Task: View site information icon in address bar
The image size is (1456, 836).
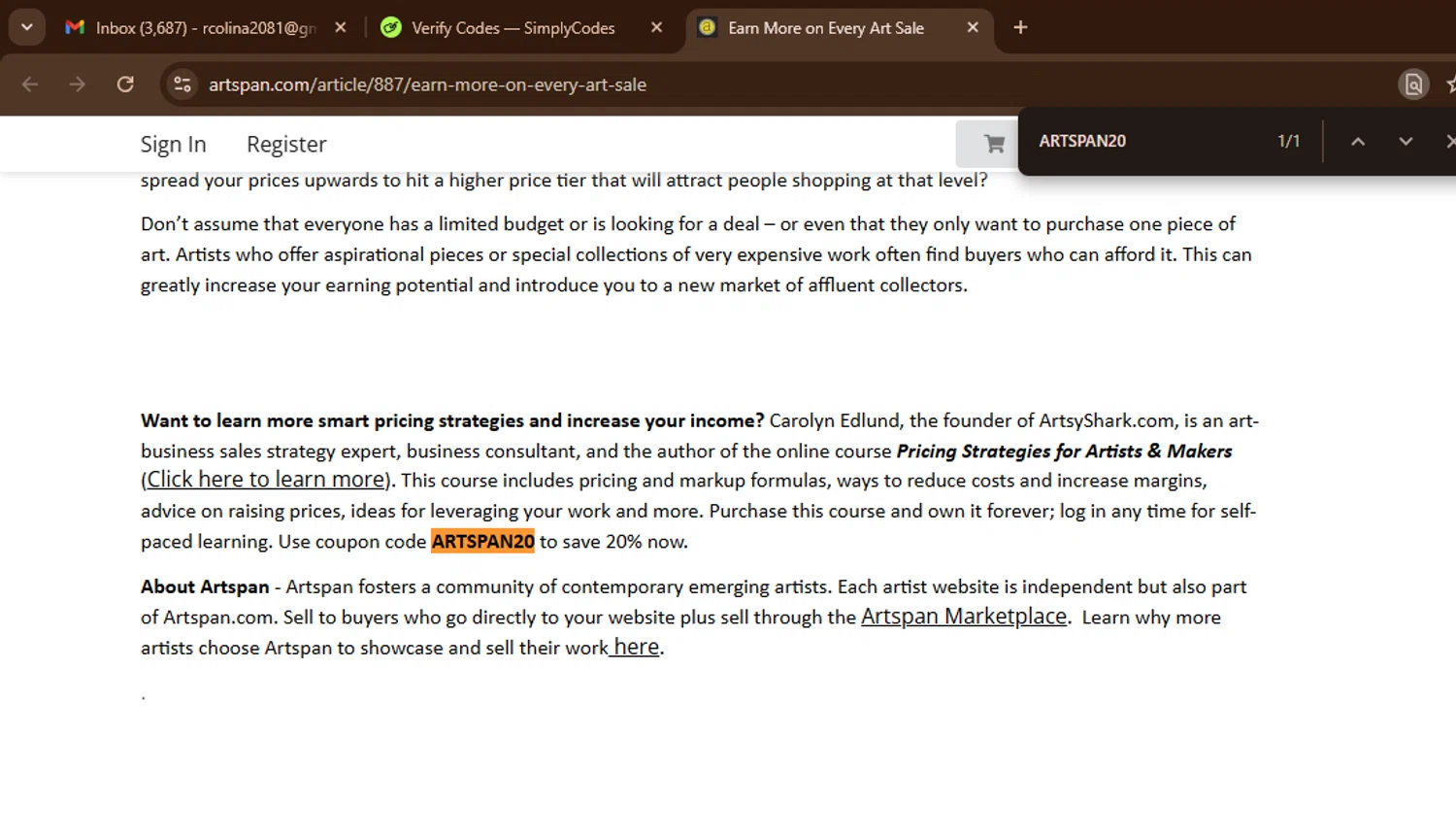Action: click(182, 84)
